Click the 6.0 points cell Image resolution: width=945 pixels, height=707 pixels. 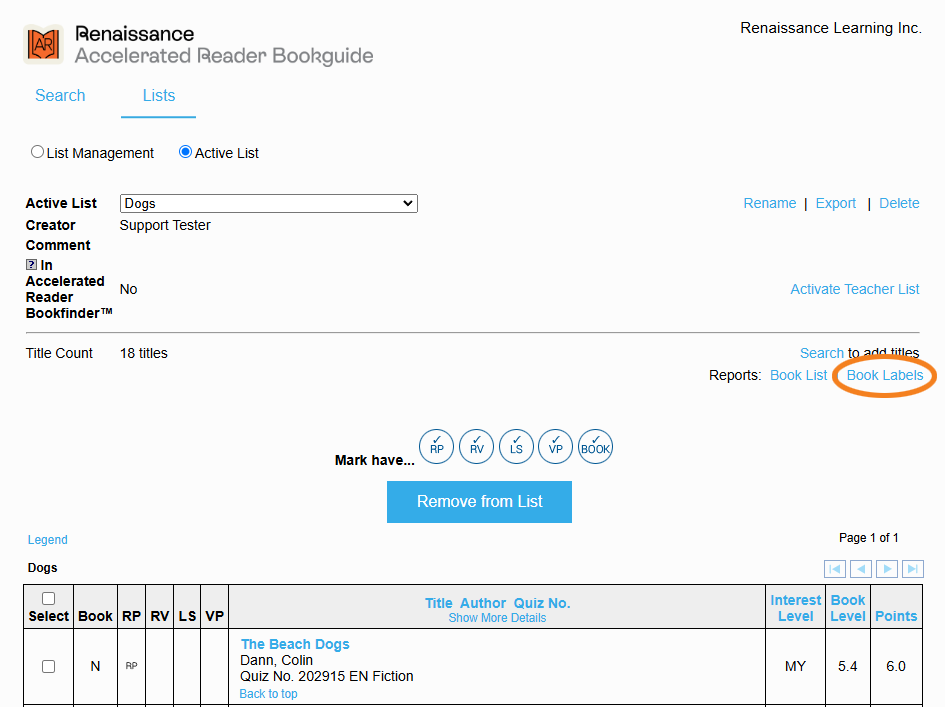click(x=896, y=666)
